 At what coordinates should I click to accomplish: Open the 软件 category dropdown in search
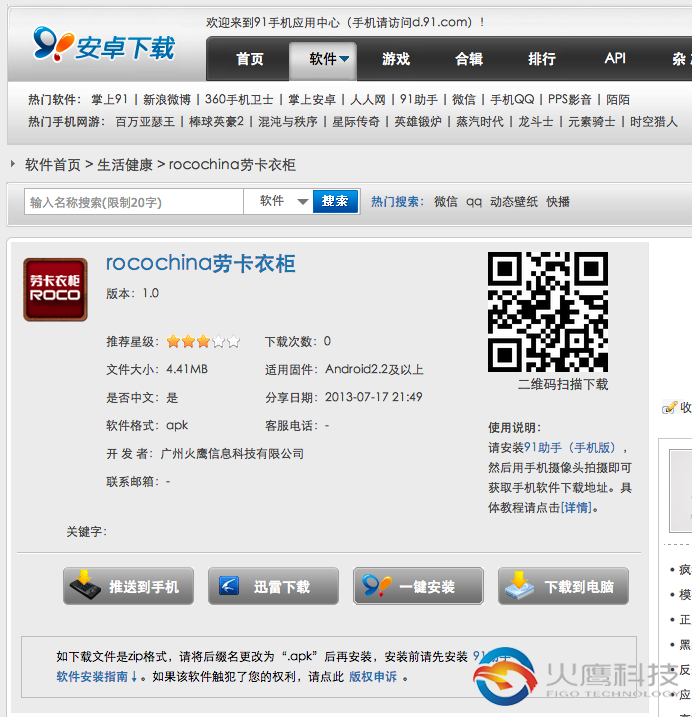[x=284, y=202]
